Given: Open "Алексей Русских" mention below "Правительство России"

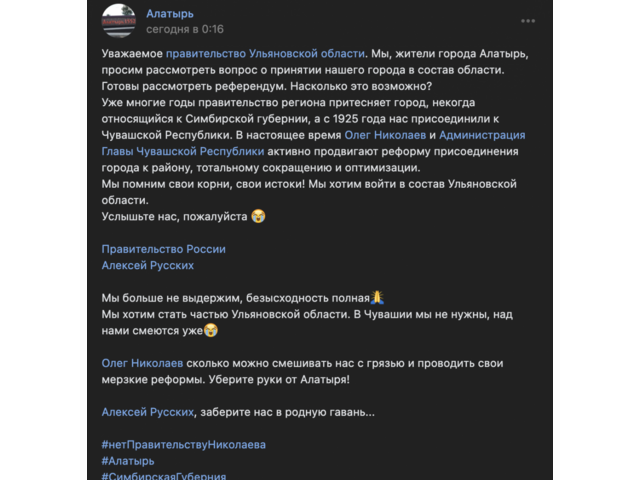Looking at the screenshot, I should coord(148,266).
